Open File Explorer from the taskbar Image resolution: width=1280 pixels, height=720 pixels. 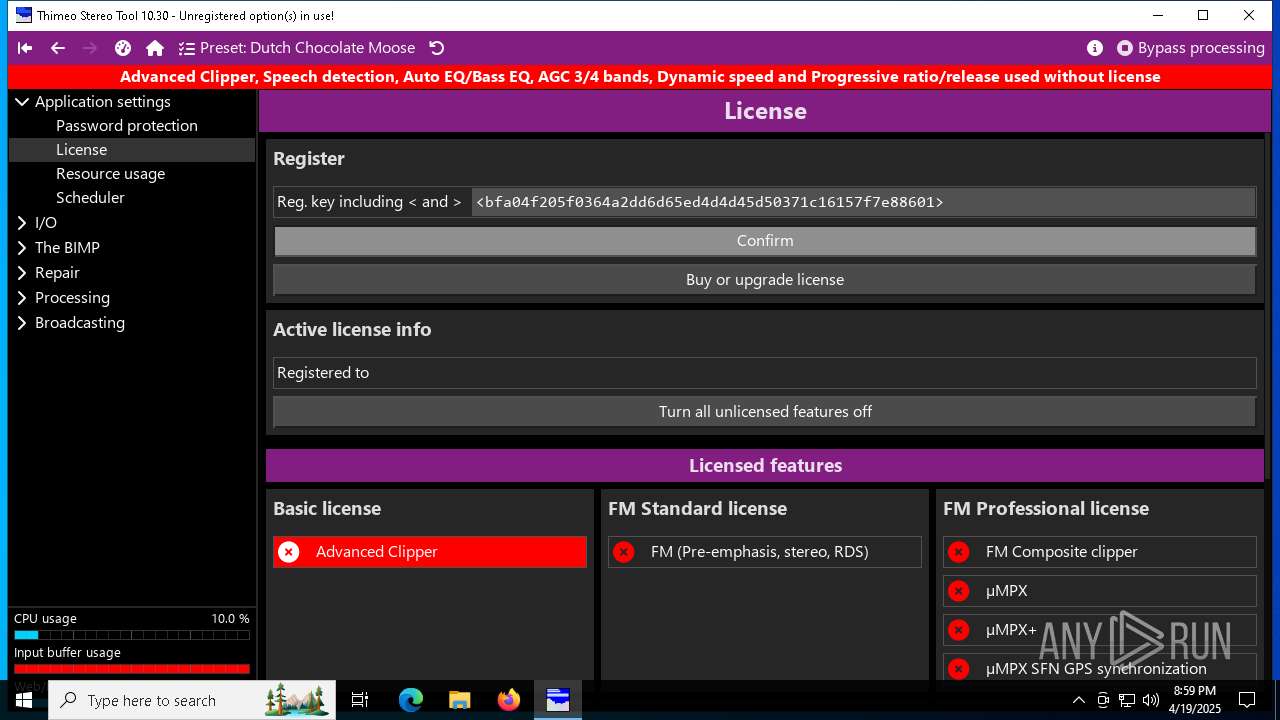click(460, 700)
